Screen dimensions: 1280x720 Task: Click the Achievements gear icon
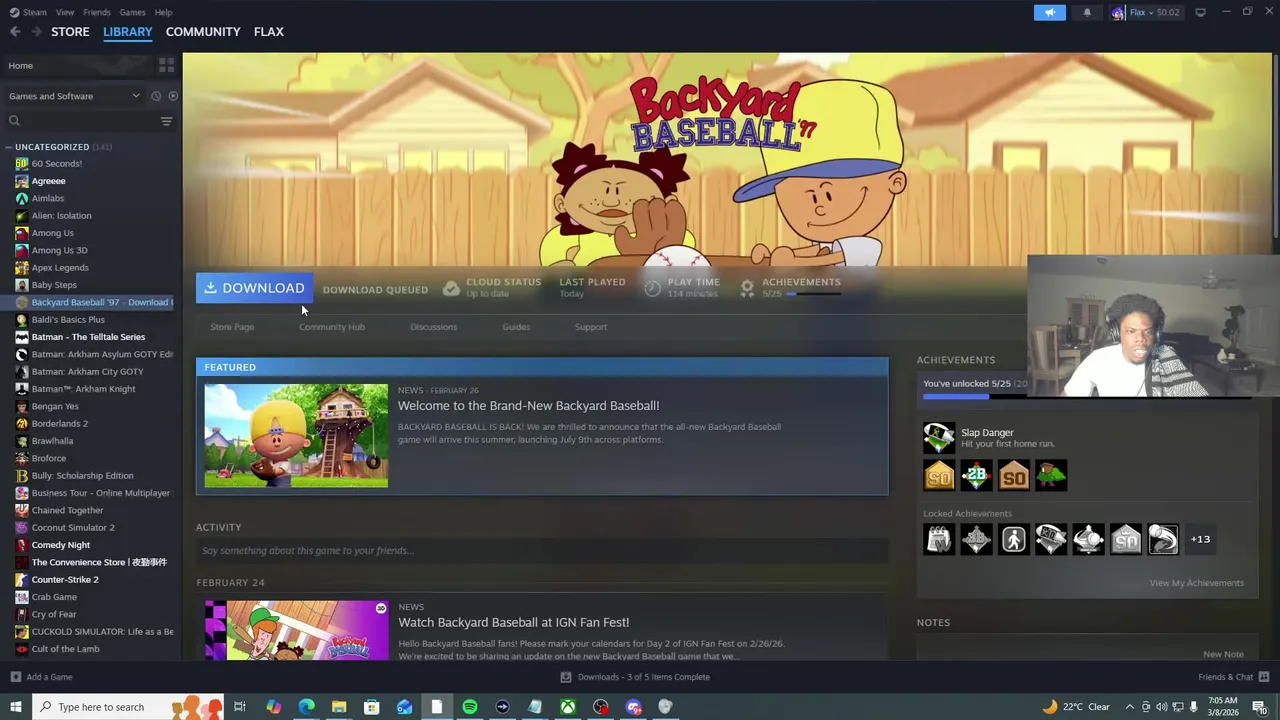pyautogui.click(x=747, y=288)
